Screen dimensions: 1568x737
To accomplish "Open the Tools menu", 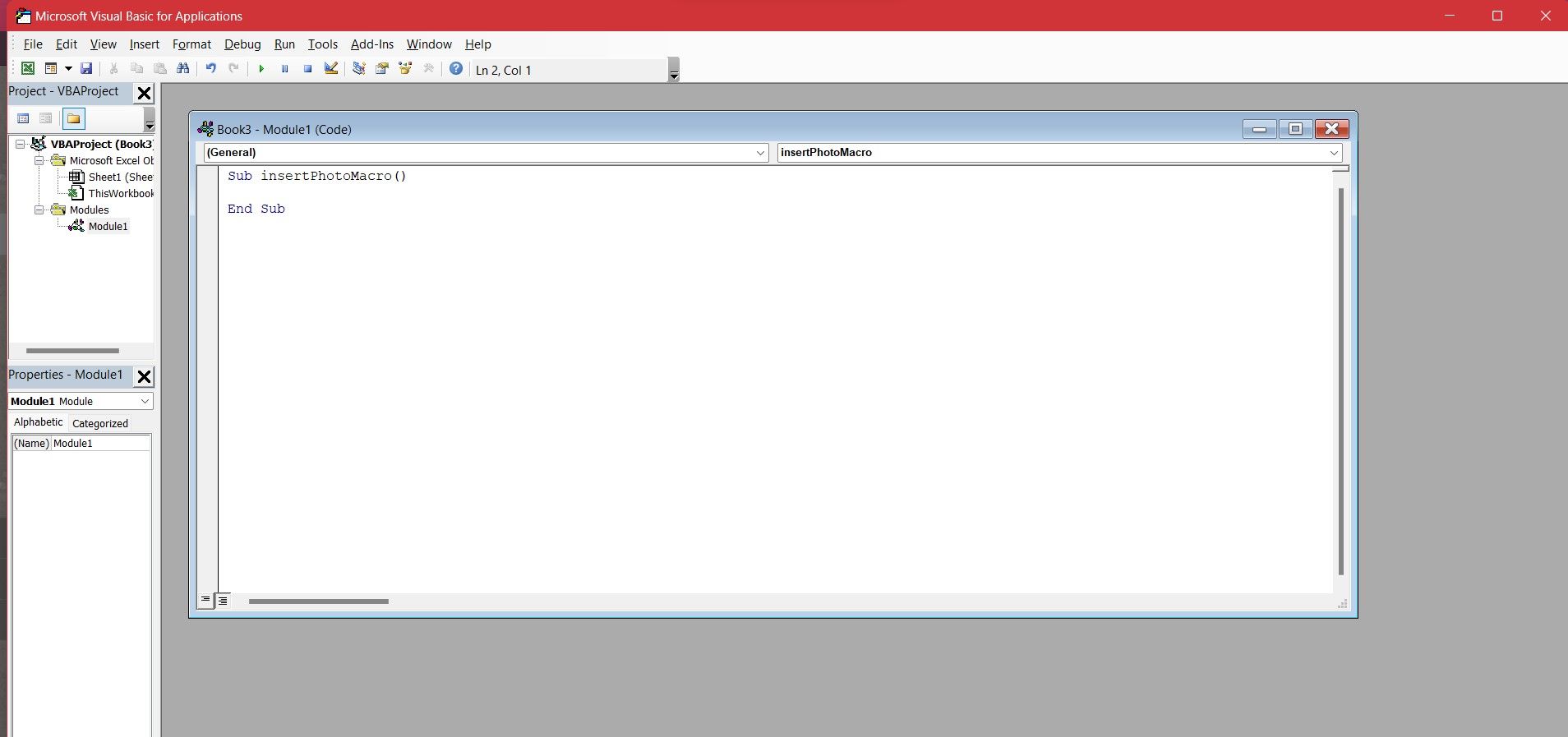I will click(323, 44).
